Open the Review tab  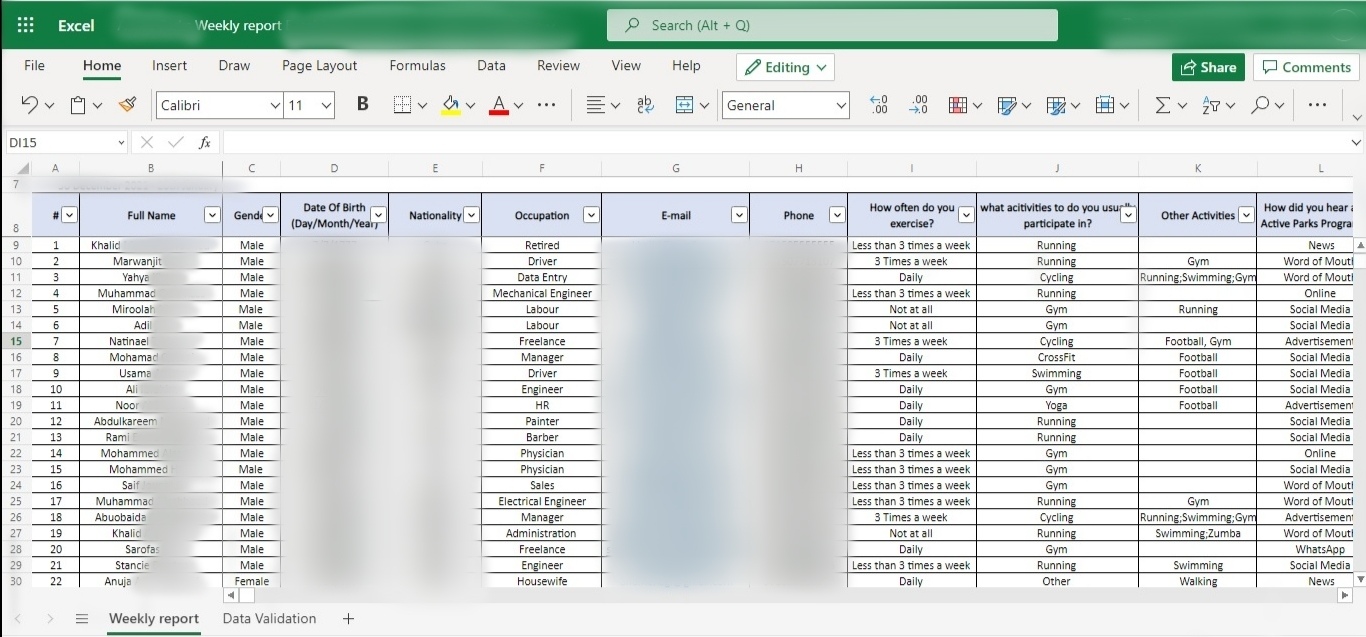click(x=558, y=65)
